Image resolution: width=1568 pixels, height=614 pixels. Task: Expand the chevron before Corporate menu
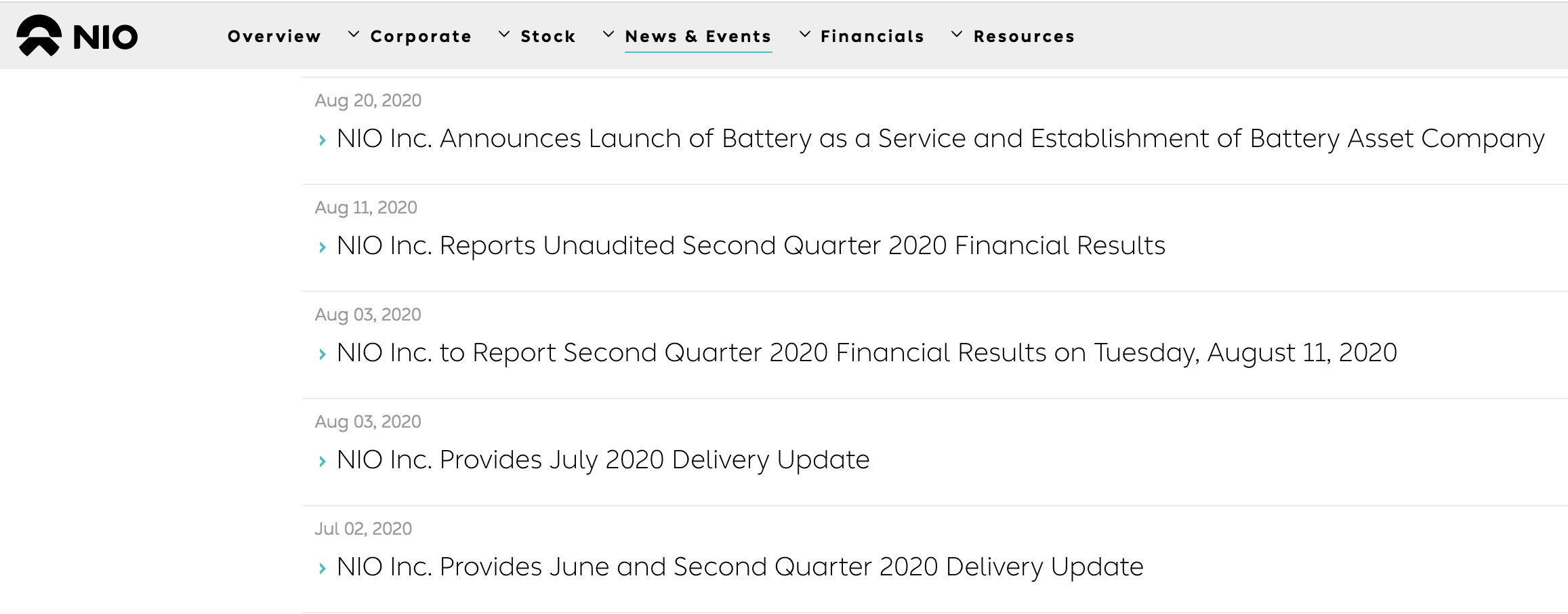point(353,34)
